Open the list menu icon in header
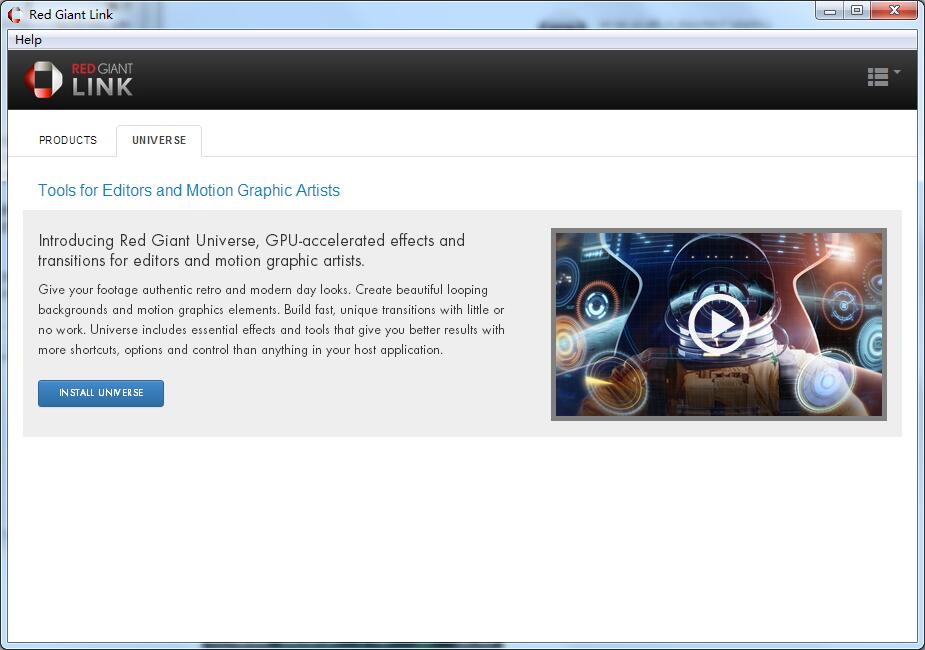Screen dimensions: 925x650 [x=877, y=77]
